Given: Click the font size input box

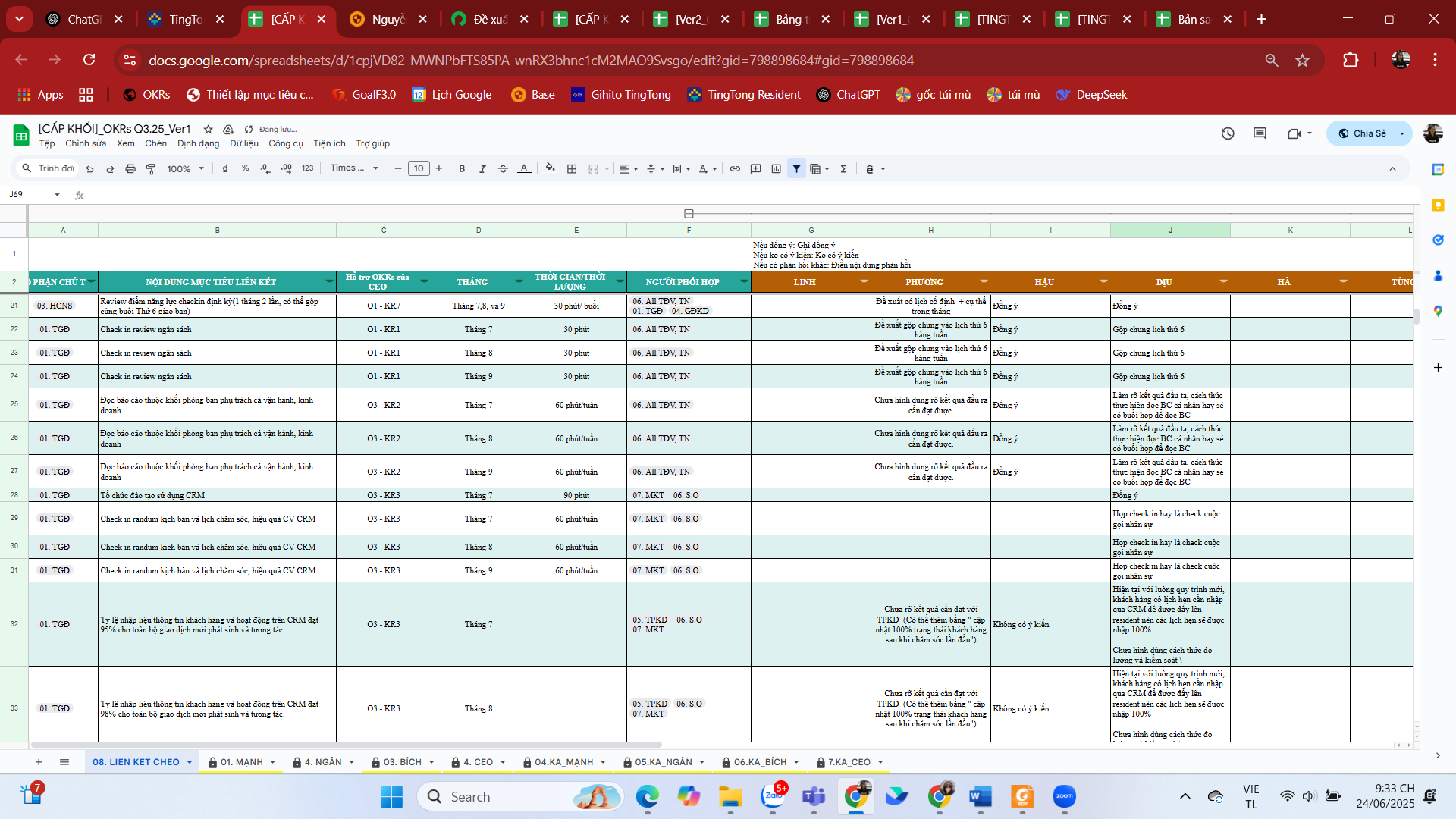Looking at the screenshot, I should coord(419,168).
